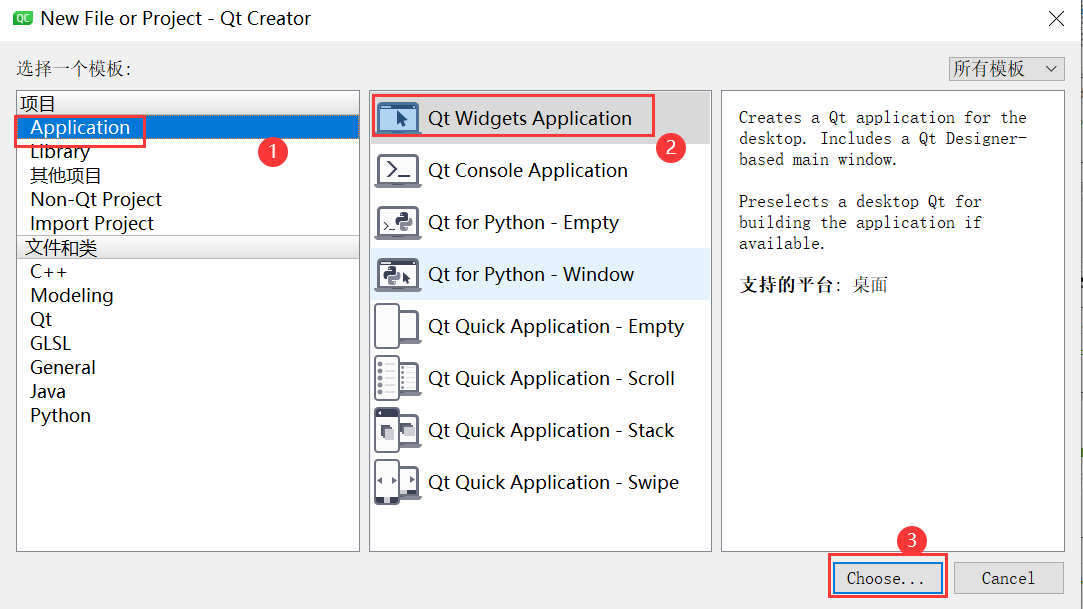Click the Qt Quick Application - Swipe icon
1083x609 pixels.
point(398,482)
